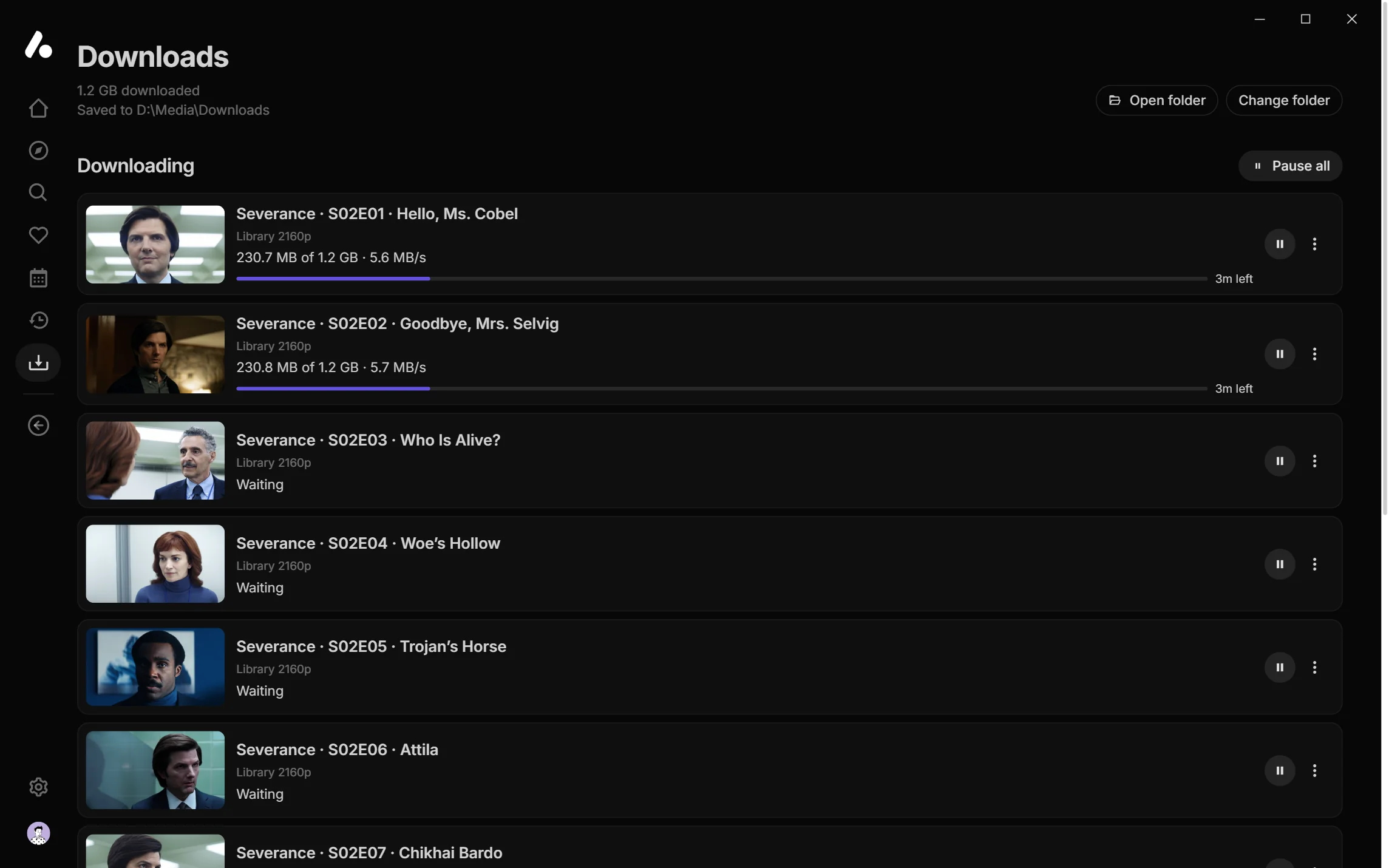The image size is (1389, 868).
Task: Pause the S02E05 Trojan's Horse download
Action: click(x=1280, y=667)
